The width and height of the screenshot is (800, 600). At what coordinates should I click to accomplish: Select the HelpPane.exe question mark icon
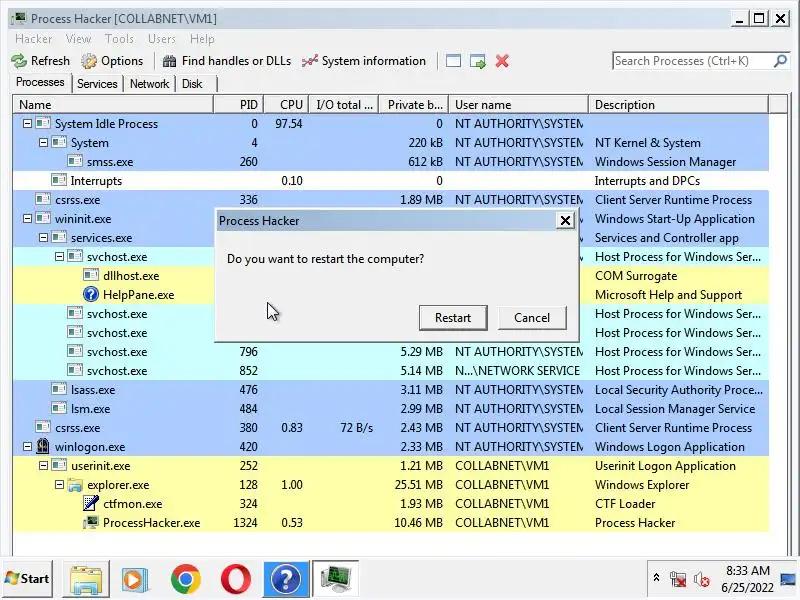91,294
